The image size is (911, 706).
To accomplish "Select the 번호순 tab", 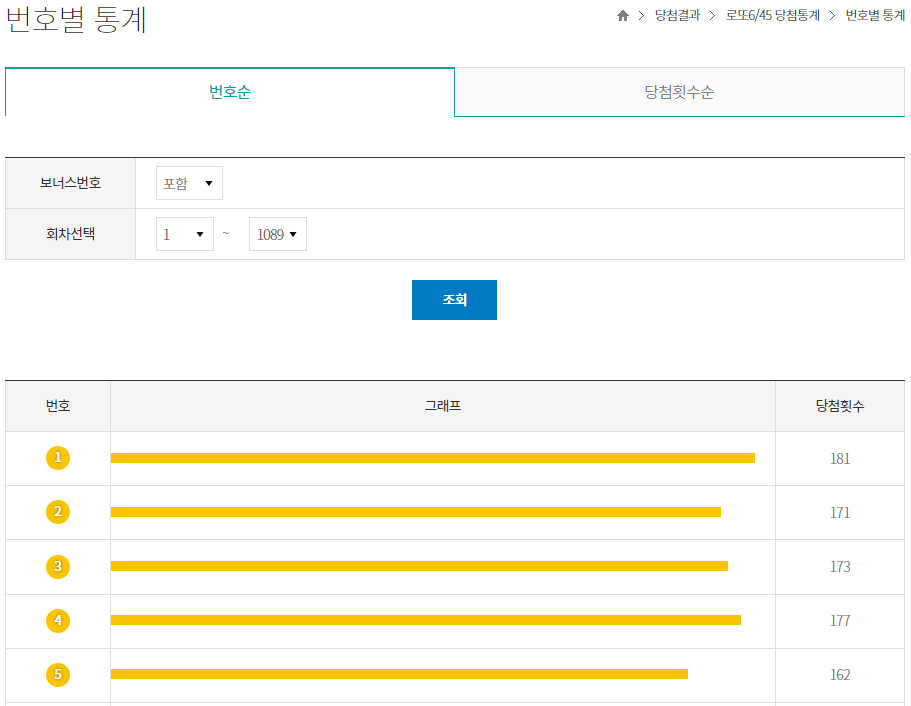I will (229, 91).
